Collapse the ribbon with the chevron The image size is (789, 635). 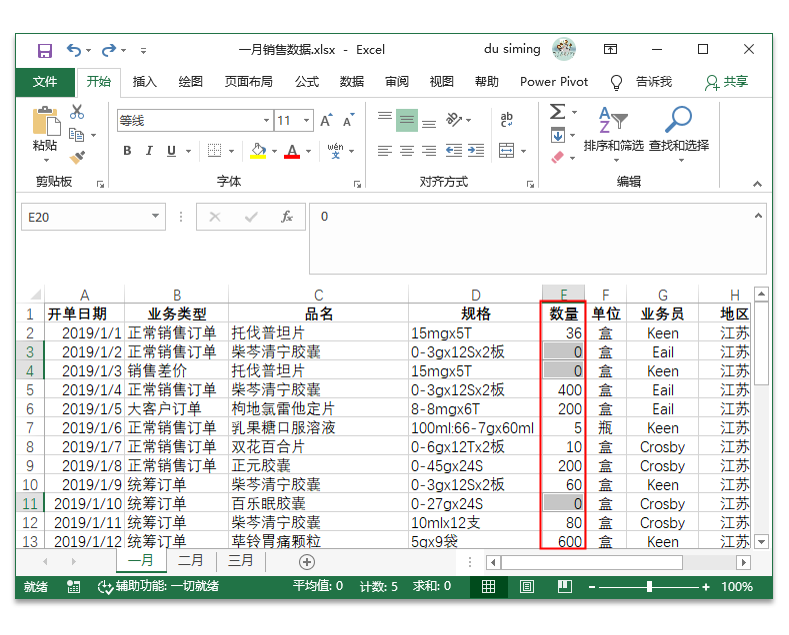coord(757,184)
